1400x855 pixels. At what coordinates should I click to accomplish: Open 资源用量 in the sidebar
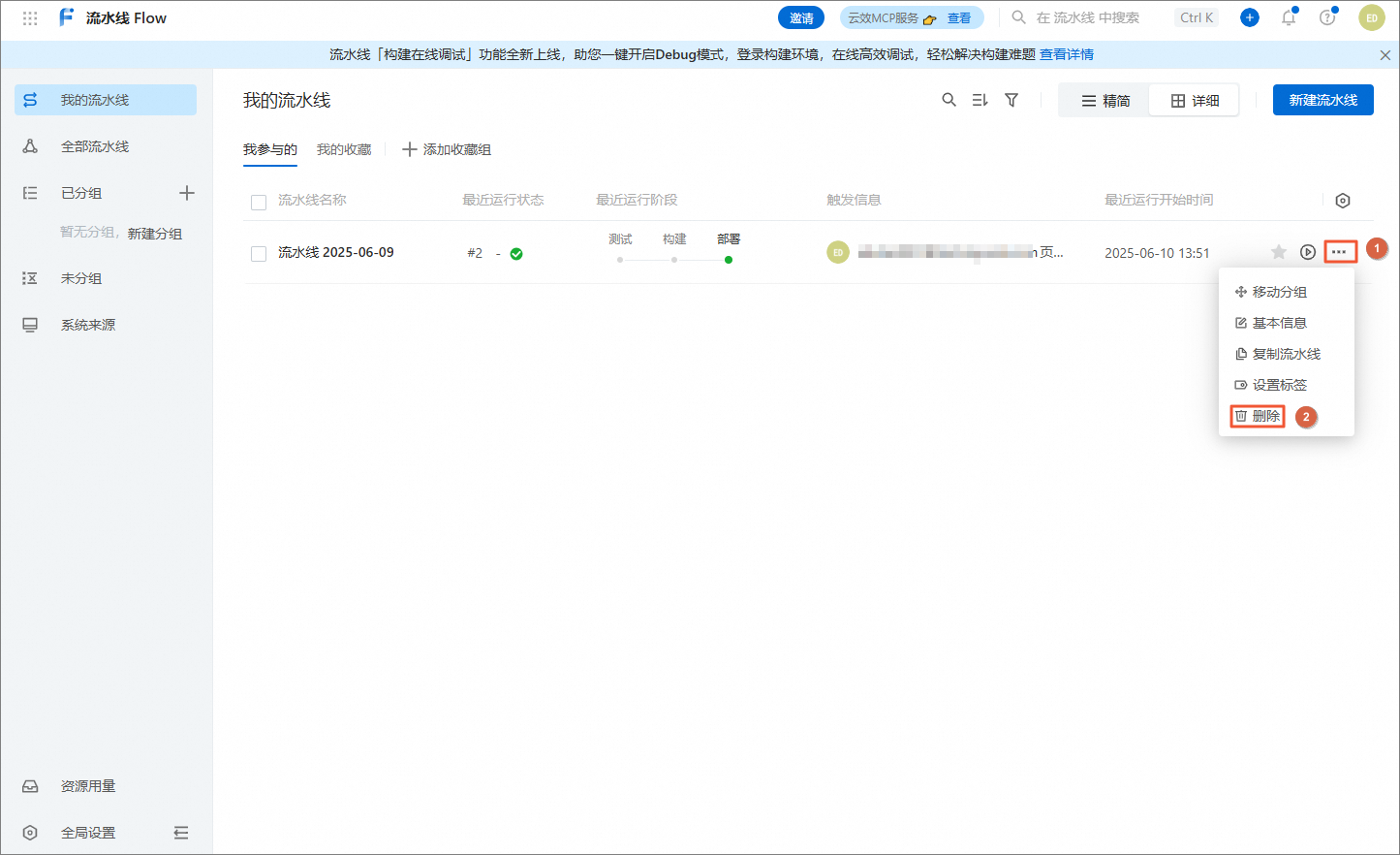point(88,786)
